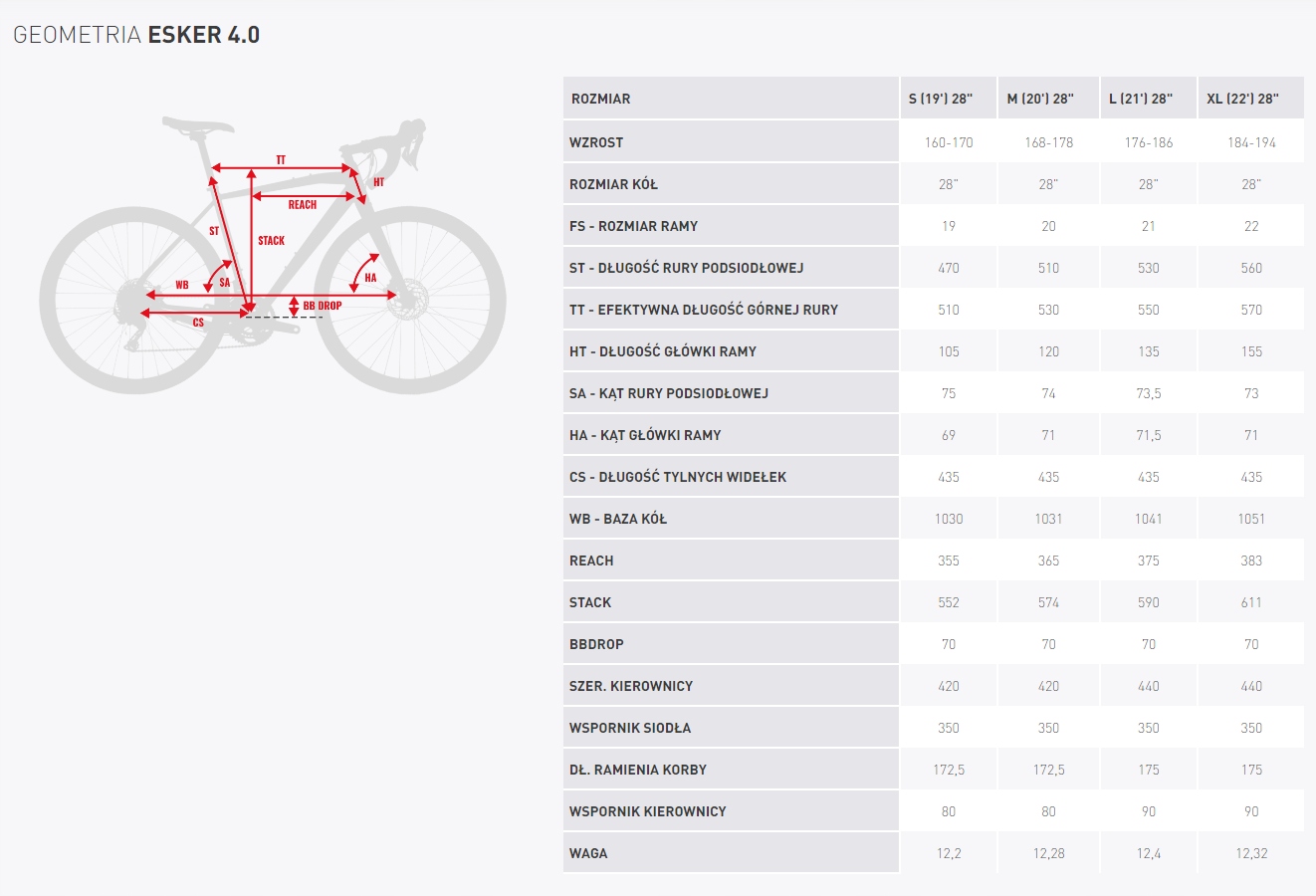Click the SA angle label on the diagram
Viewport: 1316px width, 896px height.
coord(225,283)
